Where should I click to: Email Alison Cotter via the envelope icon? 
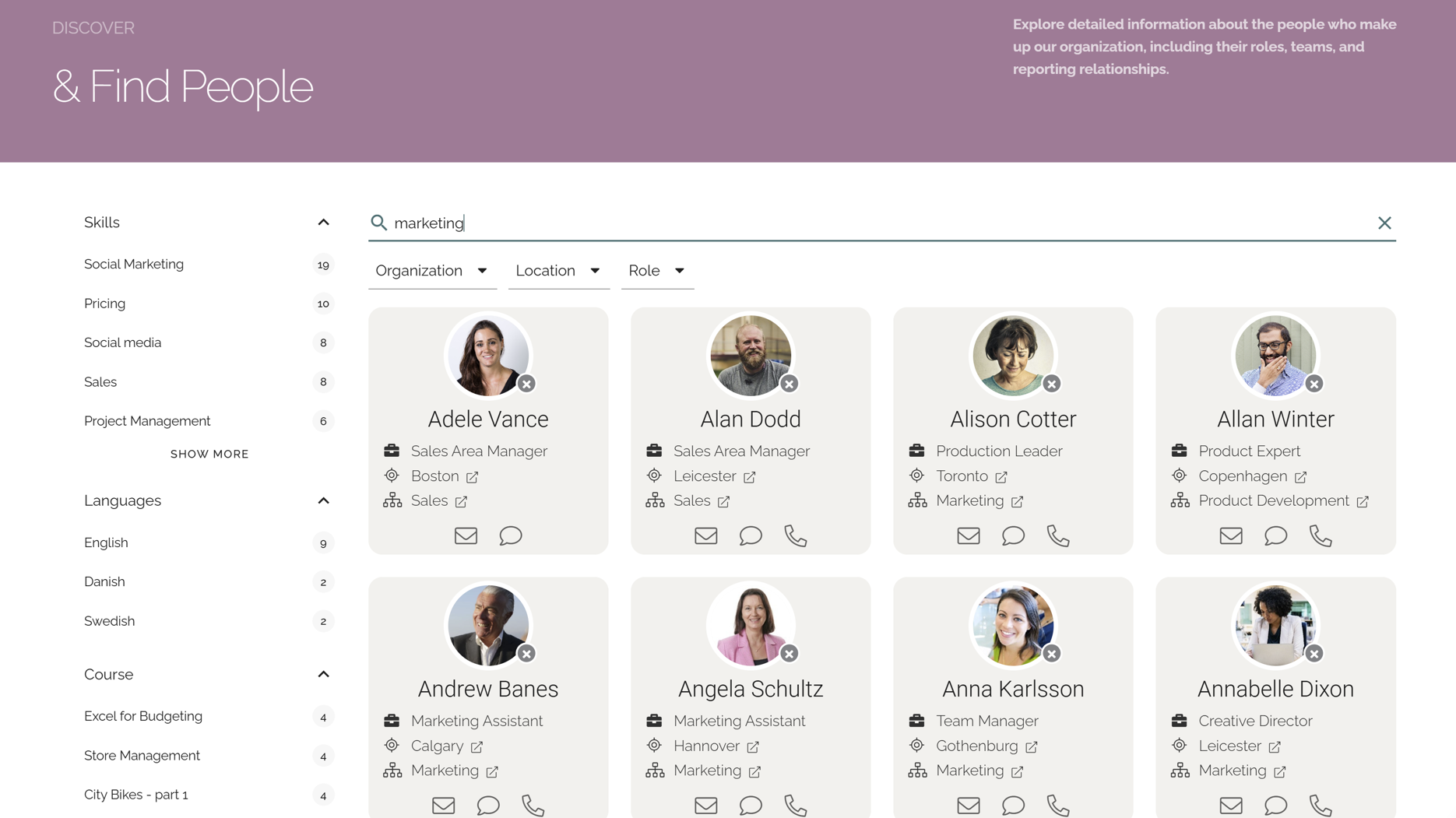pos(969,535)
